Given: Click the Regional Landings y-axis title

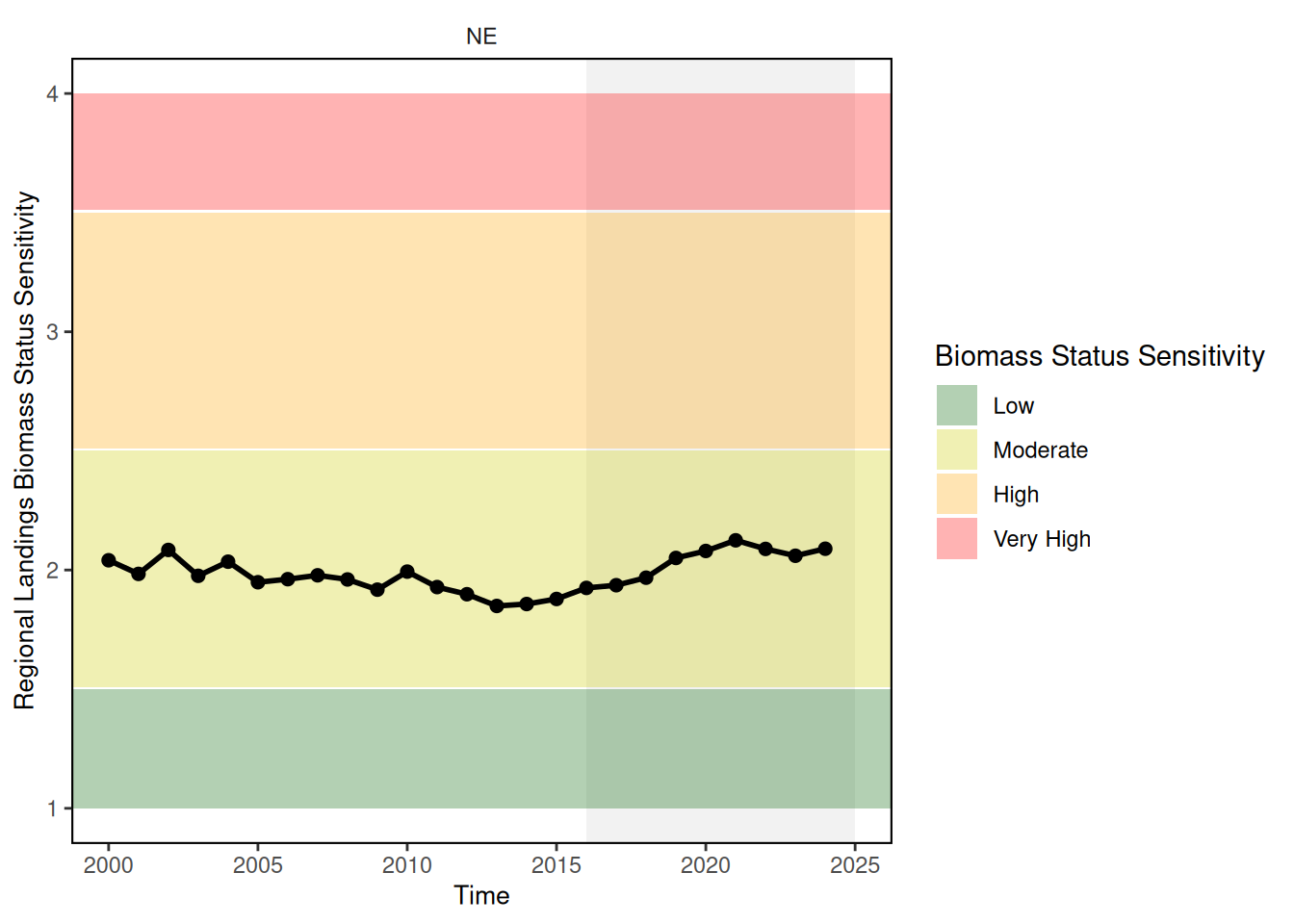Looking at the screenshot, I should click(25, 450).
